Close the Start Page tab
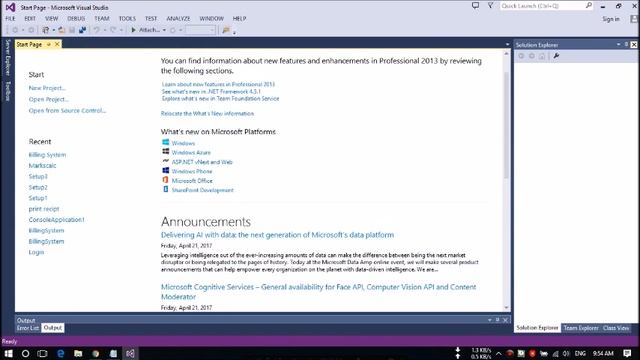640x360 pixels. [57, 44]
